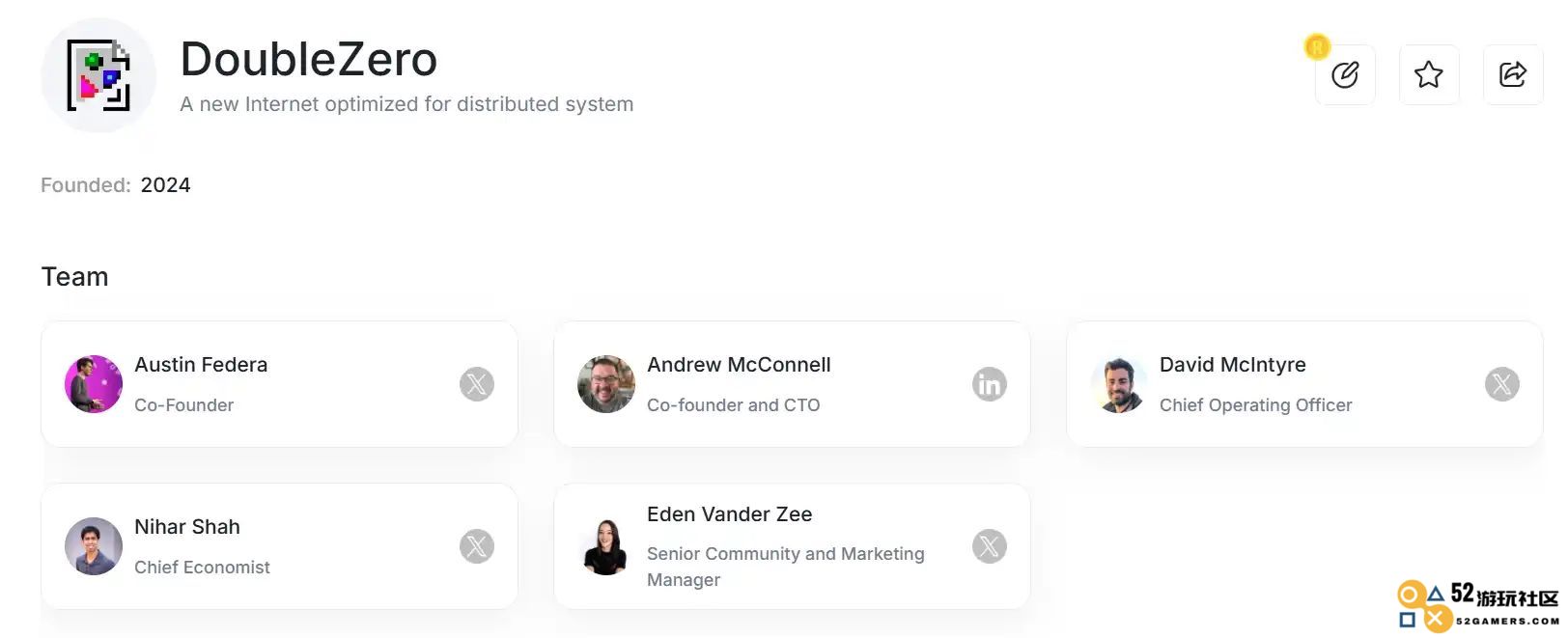Open Eden Vander Zee's X profile icon

[990, 546]
